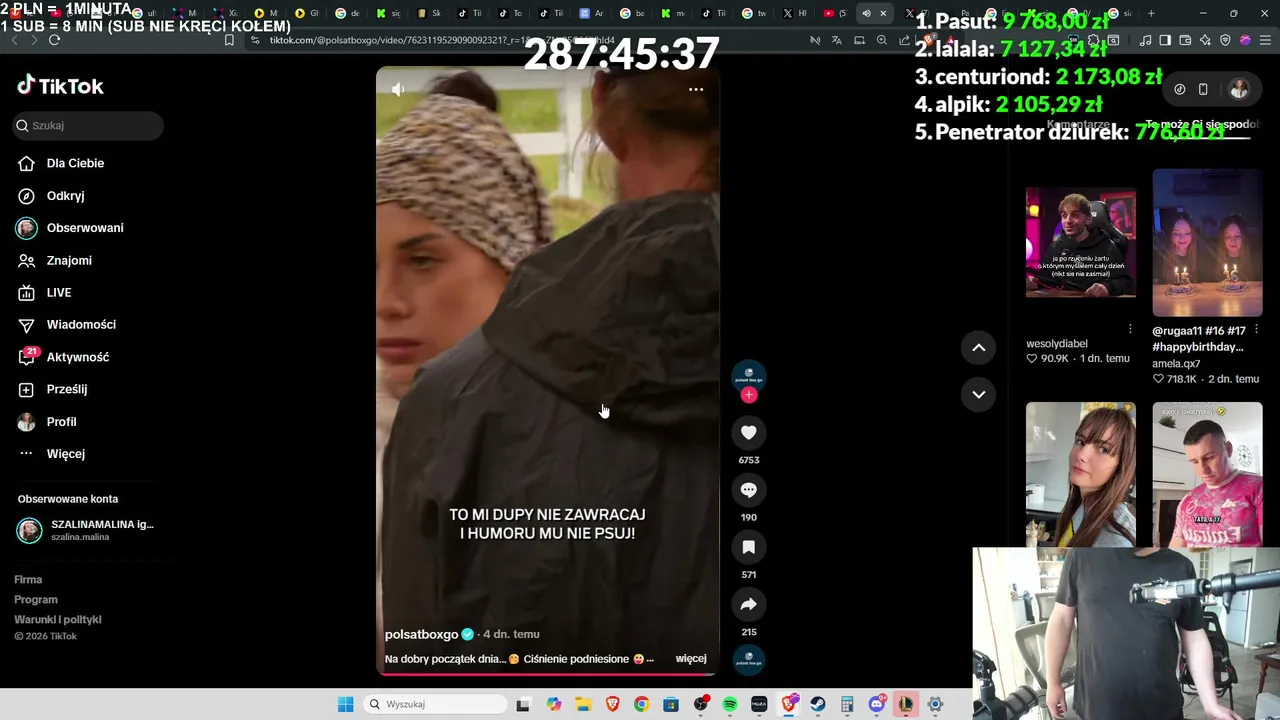Mute the video with the speaker icon
The width and height of the screenshot is (1280, 720).
coord(398,90)
